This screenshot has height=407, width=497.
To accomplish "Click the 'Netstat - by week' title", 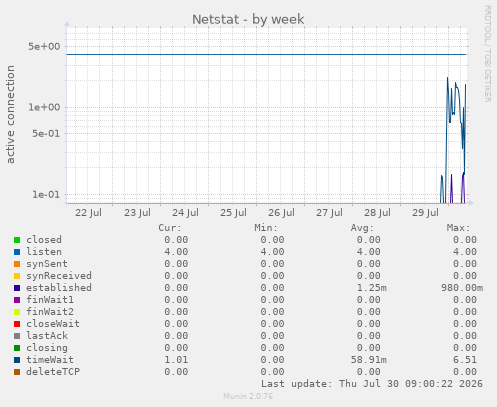I will 248,19.
